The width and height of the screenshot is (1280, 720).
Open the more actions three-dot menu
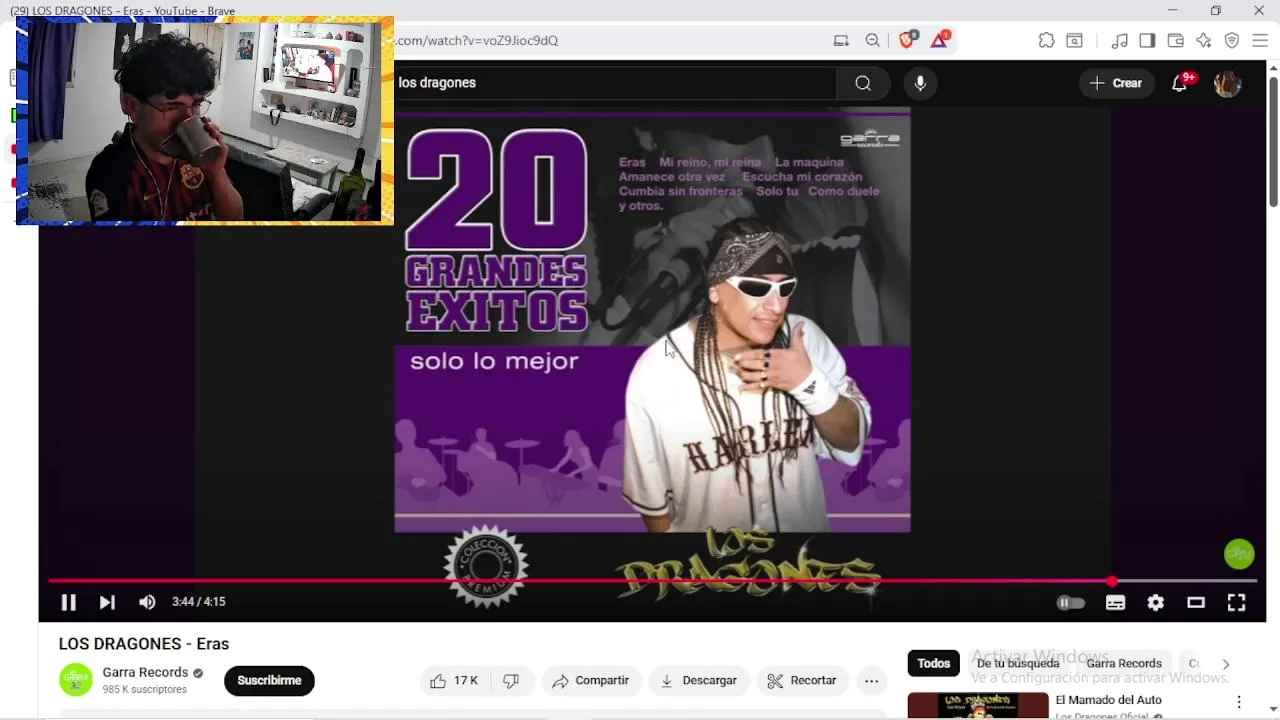click(x=872, y=681)
